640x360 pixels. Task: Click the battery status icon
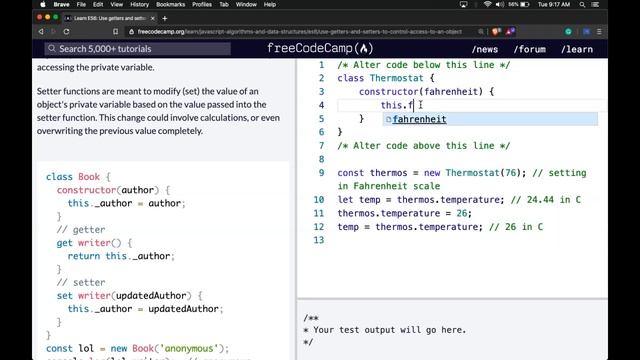tap(524, 4)
